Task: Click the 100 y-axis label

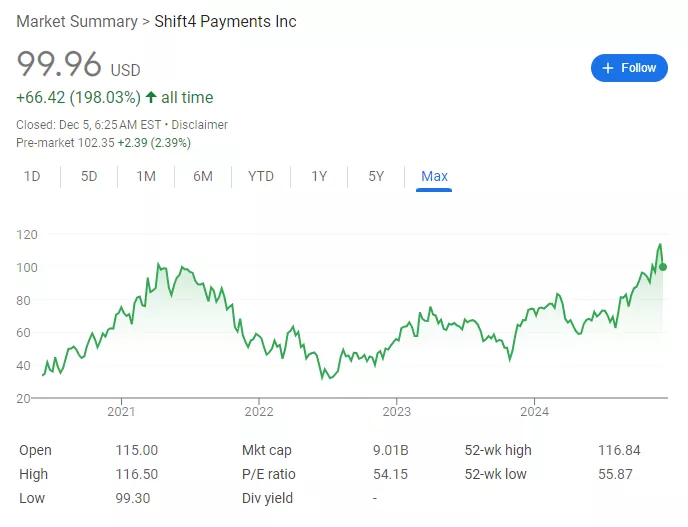Action: click(x=27, y=268)
